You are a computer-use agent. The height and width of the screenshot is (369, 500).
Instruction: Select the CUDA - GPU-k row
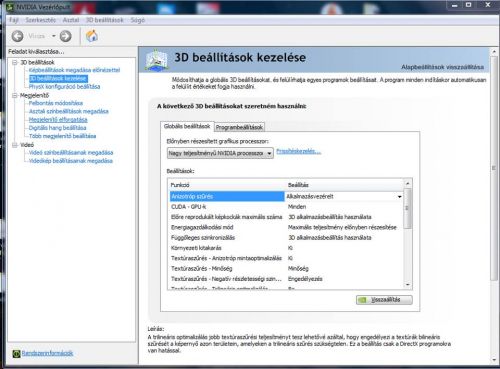point(286,207)
